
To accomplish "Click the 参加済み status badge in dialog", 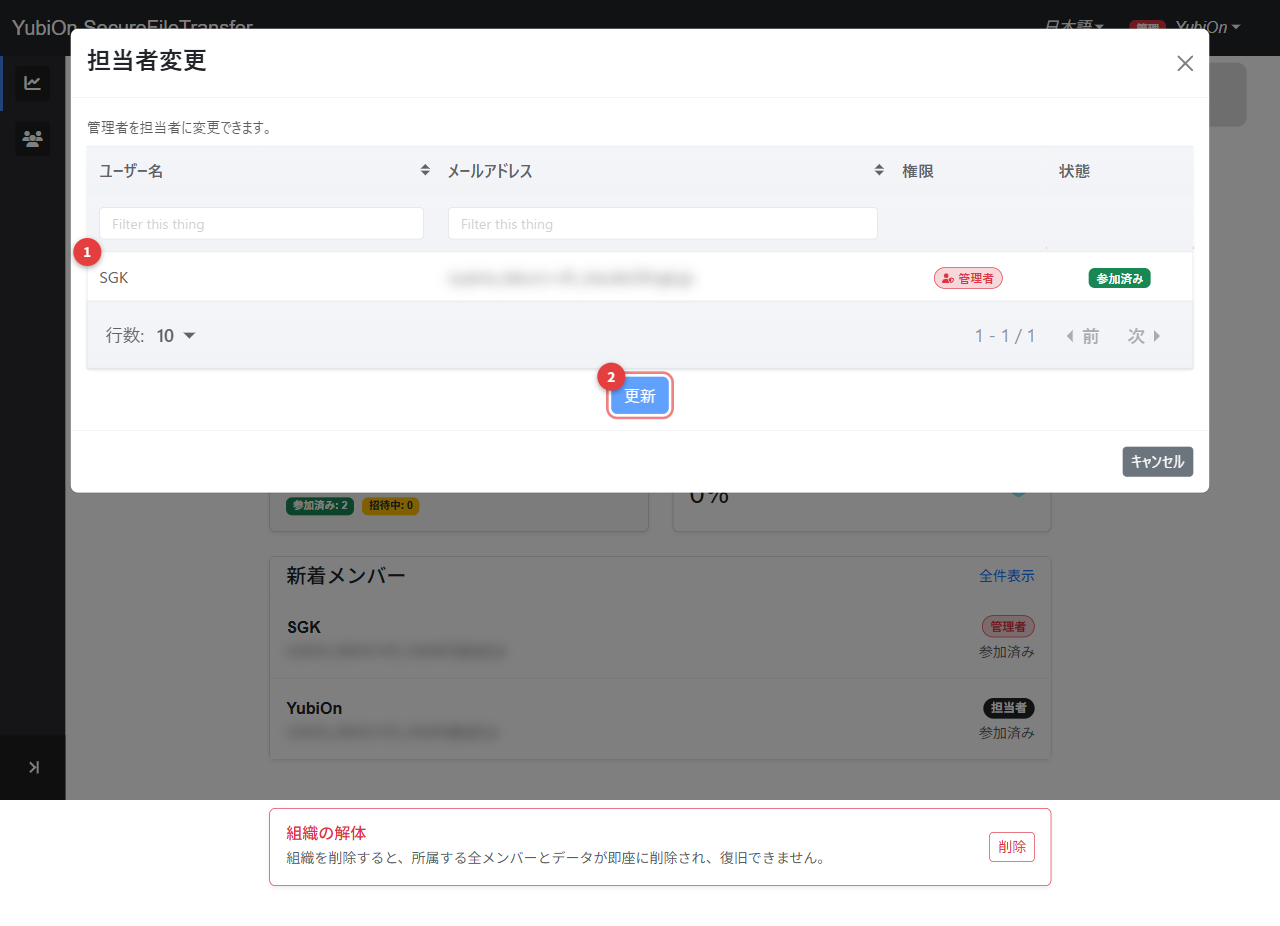I will [x=1119, y=278].
